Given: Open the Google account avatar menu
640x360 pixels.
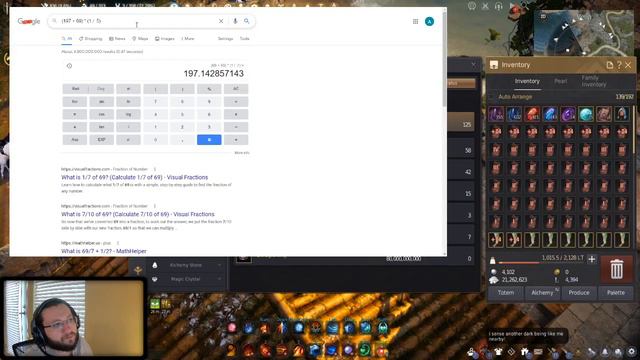Looking at the screenshot, I should click(x=429, y=22).
